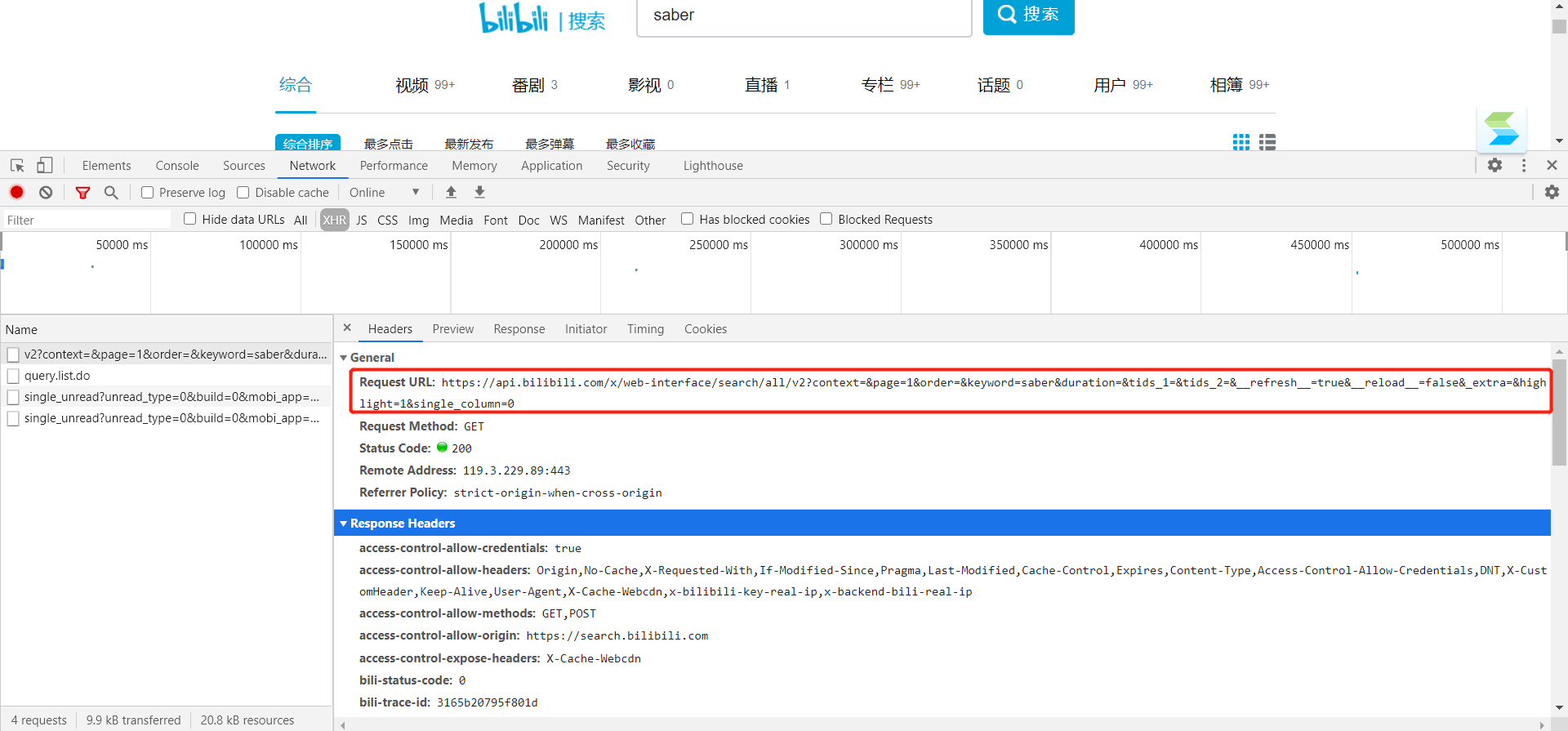The image size is (1568, 731).
Task: Open the Console panel tab
Action: [177, 166]
